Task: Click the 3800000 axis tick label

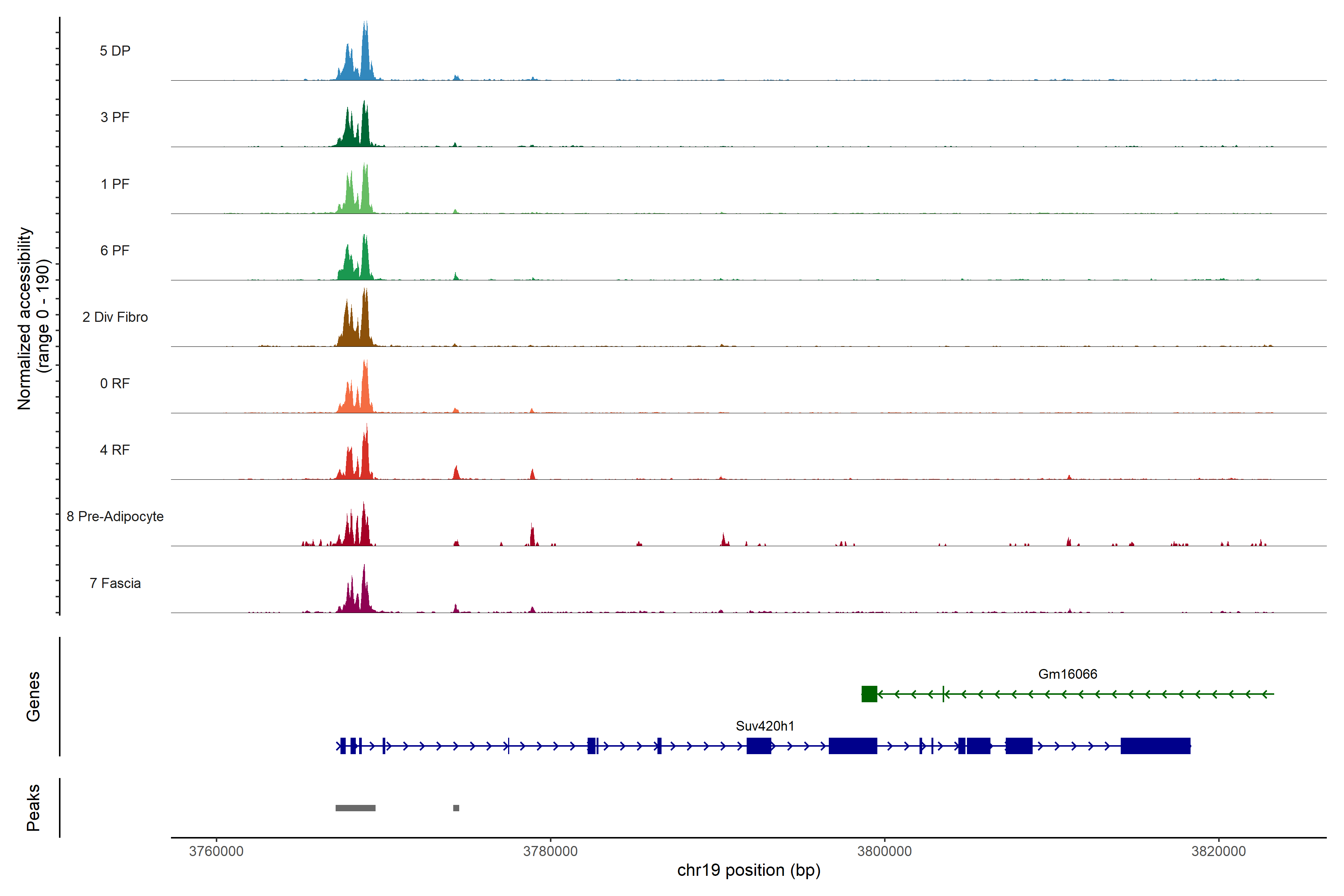Action: pos(884,851)
